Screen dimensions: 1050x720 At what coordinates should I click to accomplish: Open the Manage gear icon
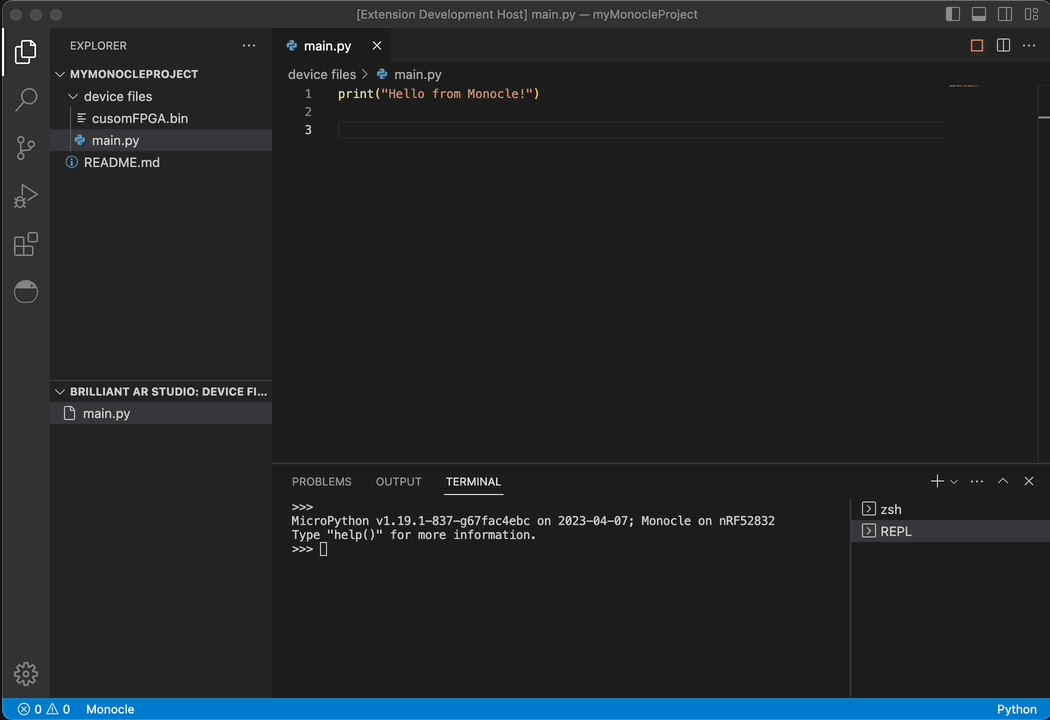pos(25,674)
